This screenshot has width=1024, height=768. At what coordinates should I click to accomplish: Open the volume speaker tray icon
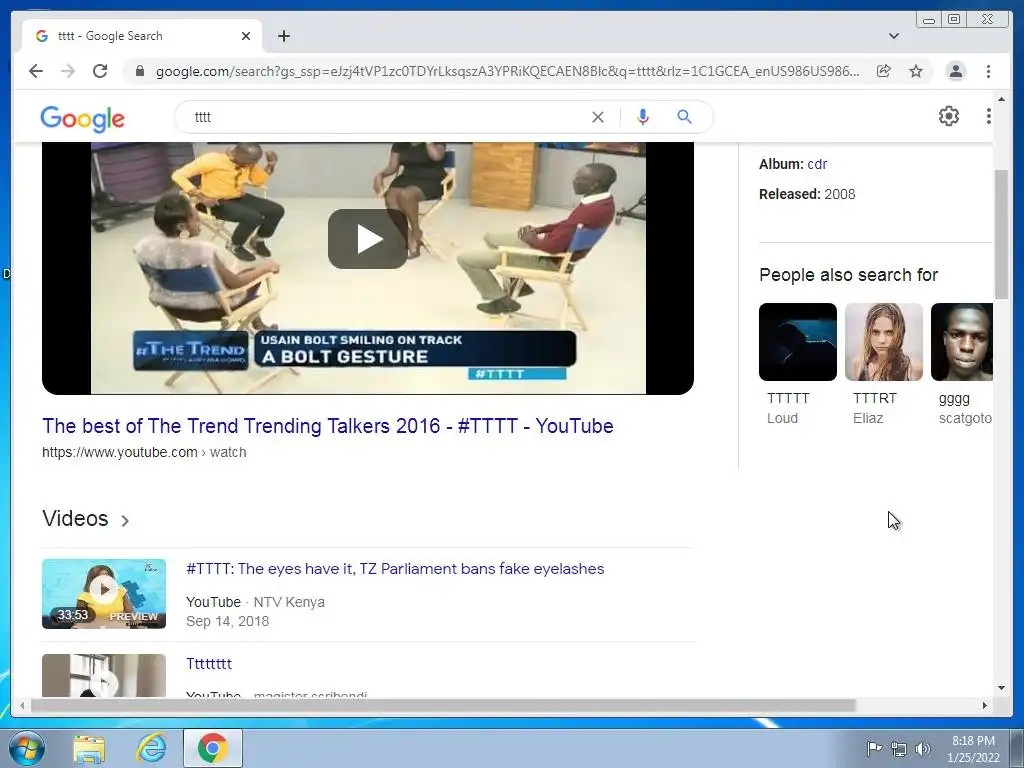tap(923, 749)
